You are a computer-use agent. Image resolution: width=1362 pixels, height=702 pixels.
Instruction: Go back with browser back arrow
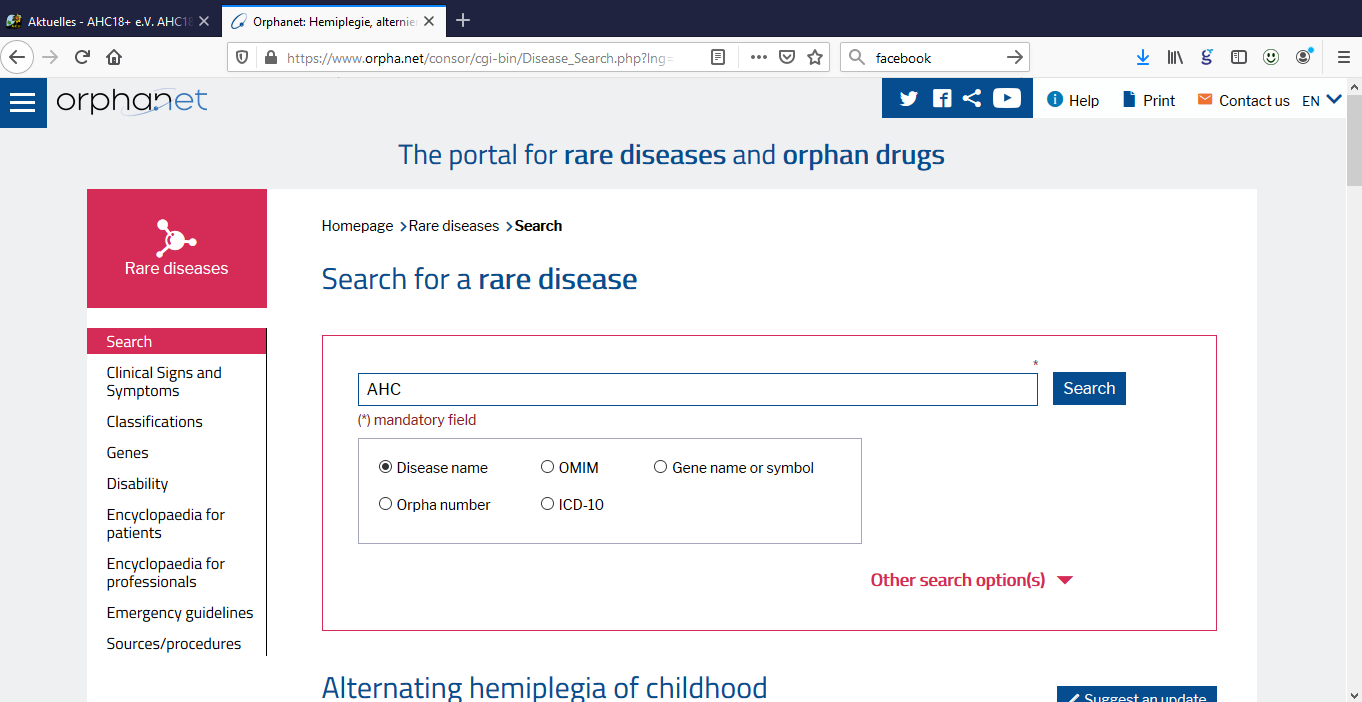click(x=17, y=57)
